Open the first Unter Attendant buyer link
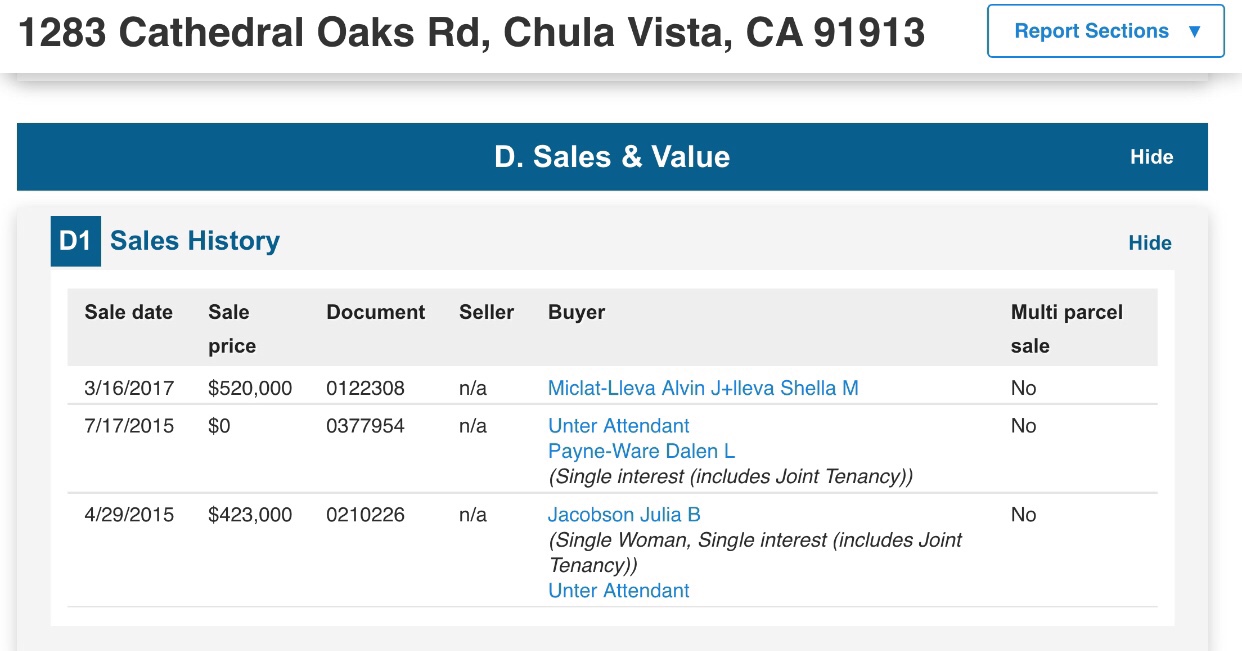1242x651 pixels. [x=618, y=426]
